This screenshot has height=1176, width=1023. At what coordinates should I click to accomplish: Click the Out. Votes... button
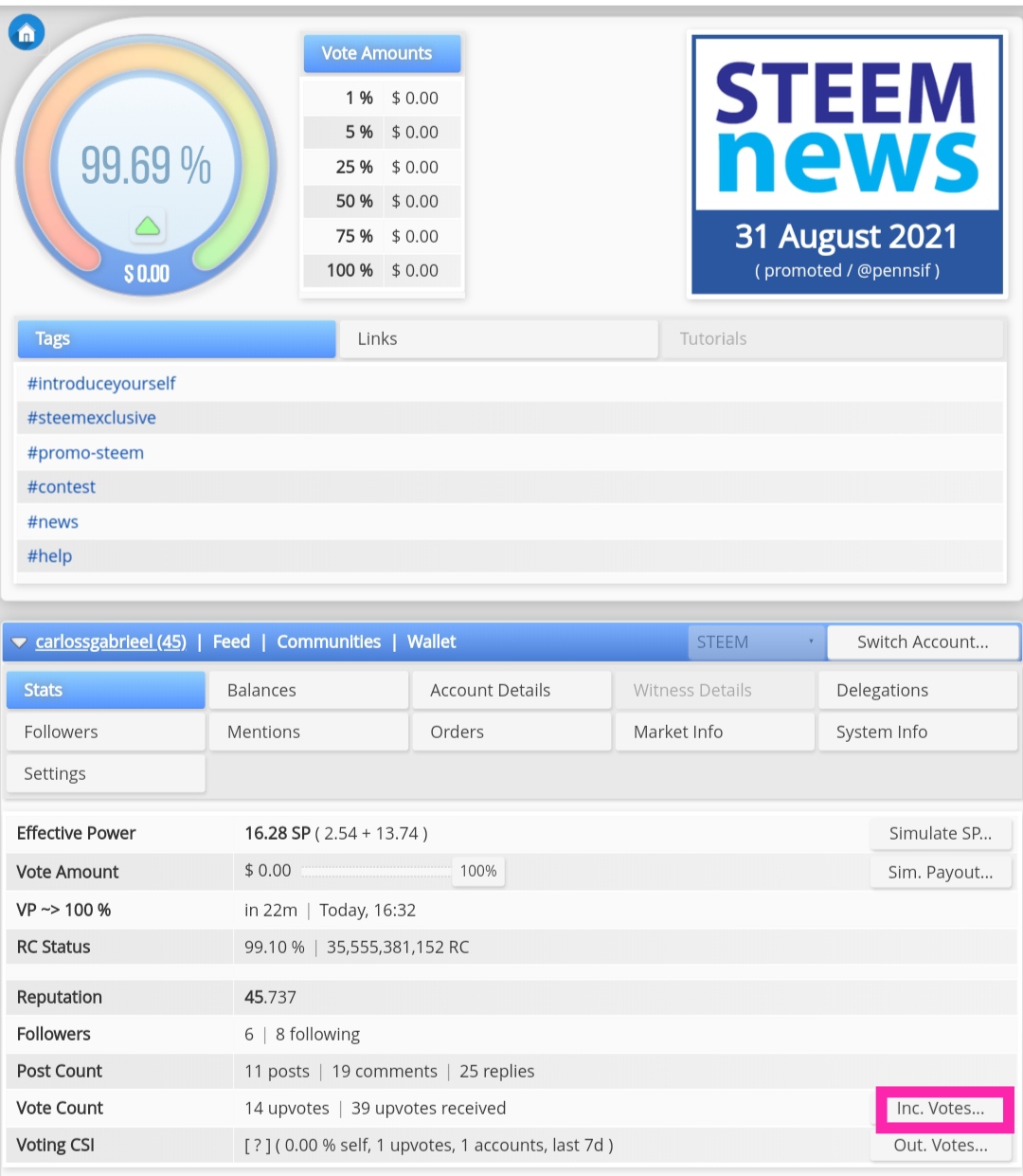pyautogui.click(x=941, y=1146)
